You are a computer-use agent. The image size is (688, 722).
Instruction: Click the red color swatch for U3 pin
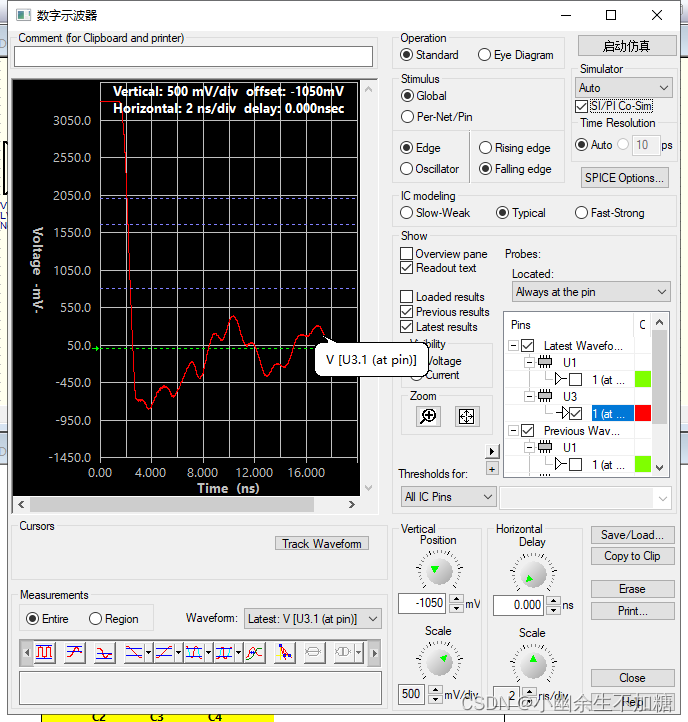pos(643,413)
